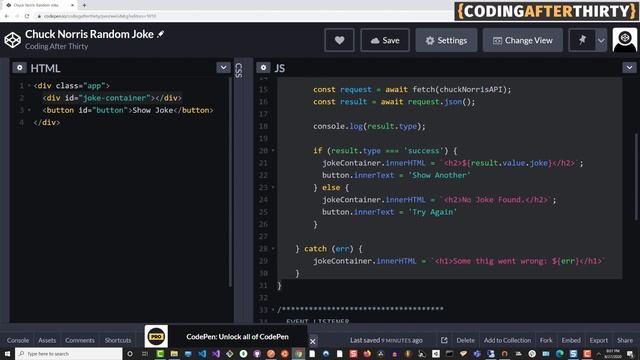
Task: Edit pen title with pencil icon
Action: tap(160, 34)
